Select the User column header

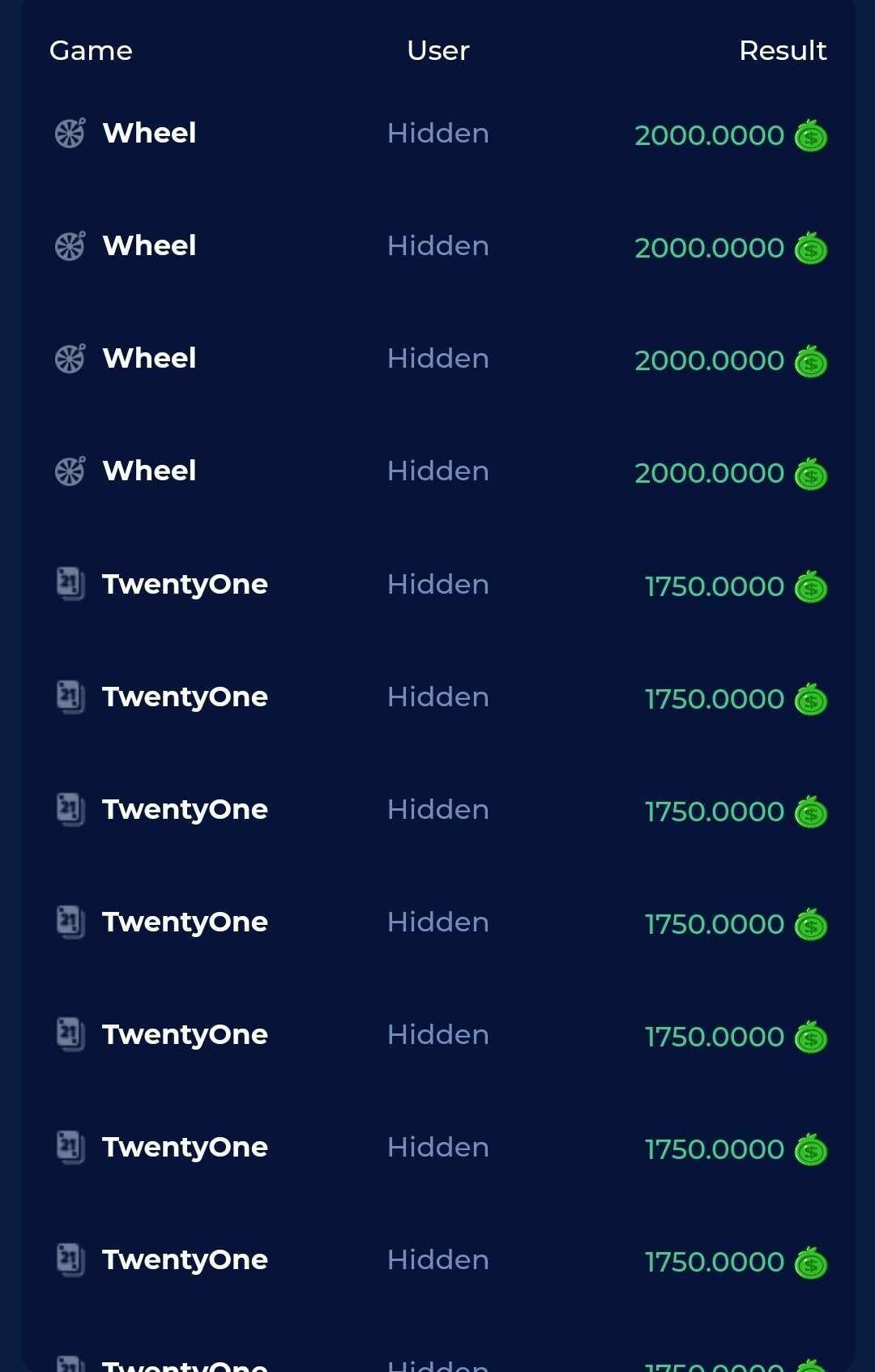(x=437, y=50)
